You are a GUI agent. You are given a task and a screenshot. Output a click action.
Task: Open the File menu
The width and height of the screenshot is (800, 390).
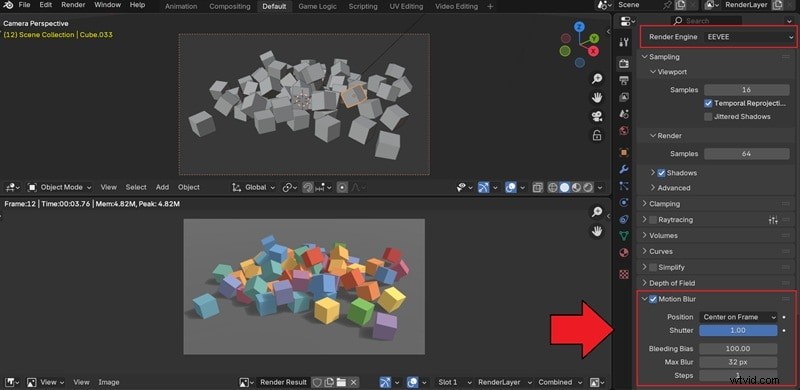pyautogui.click(x=24, y=5)
